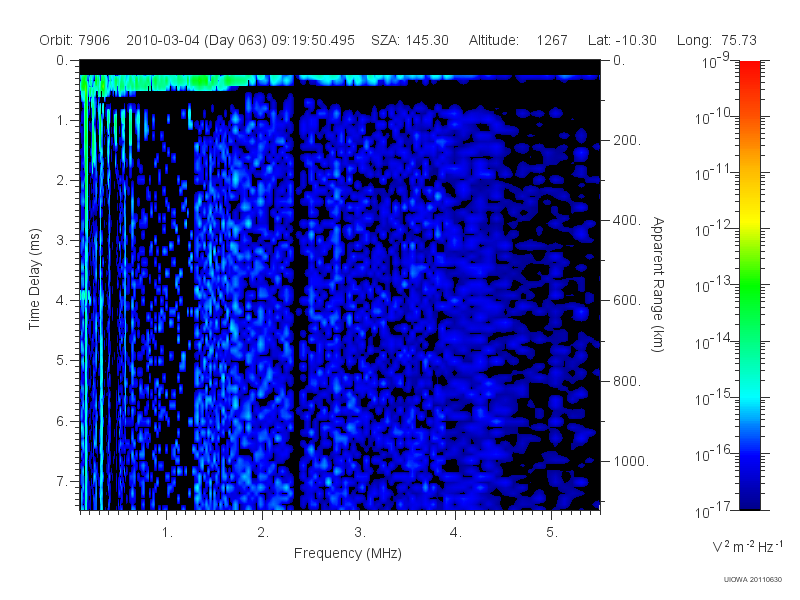
Task: Click the 200. apparent range tick label
Action: click(x=627, y=140)
